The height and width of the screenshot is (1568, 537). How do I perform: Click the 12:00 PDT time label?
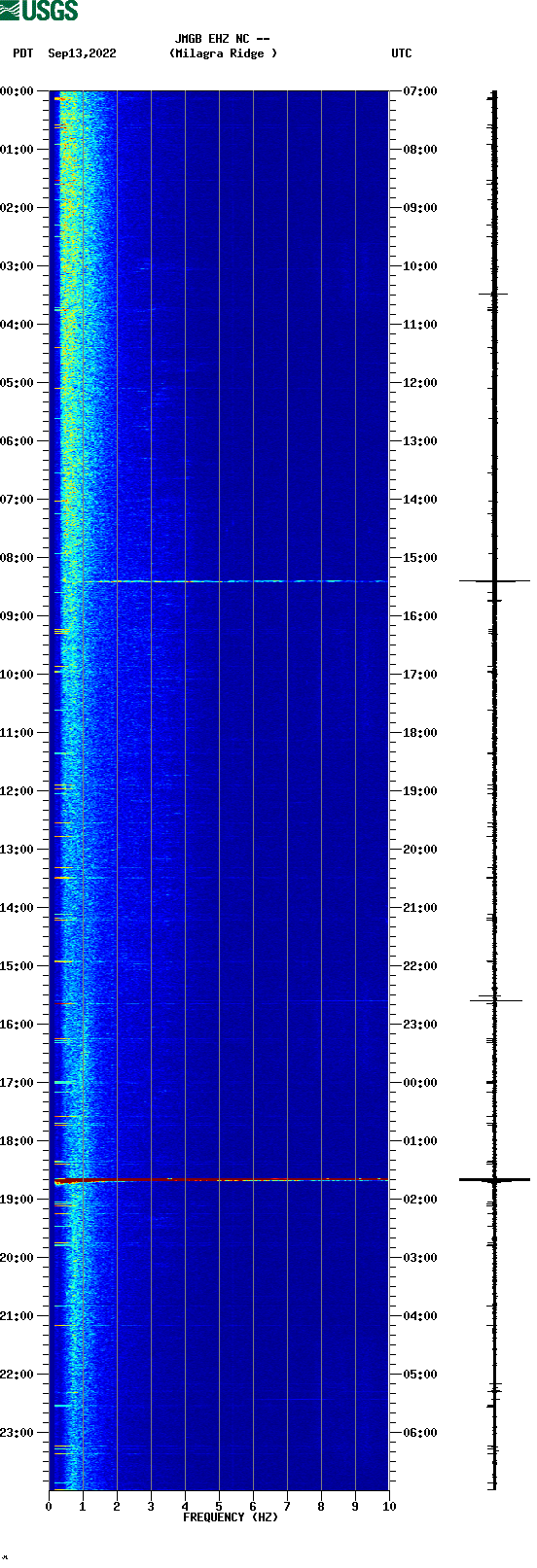(x=18, y=791)
